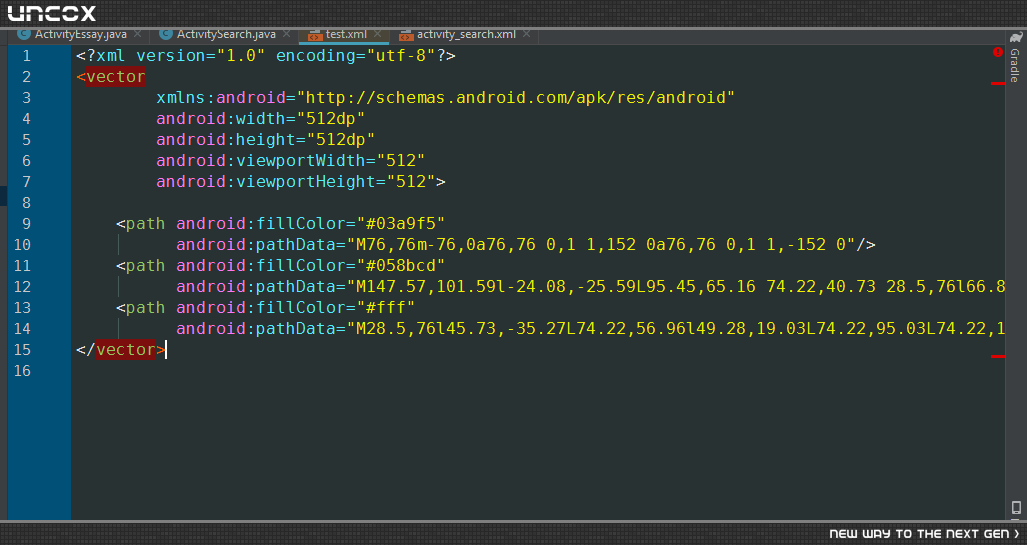
Task: Click gutter line number 13
Action: pos(22,307)
